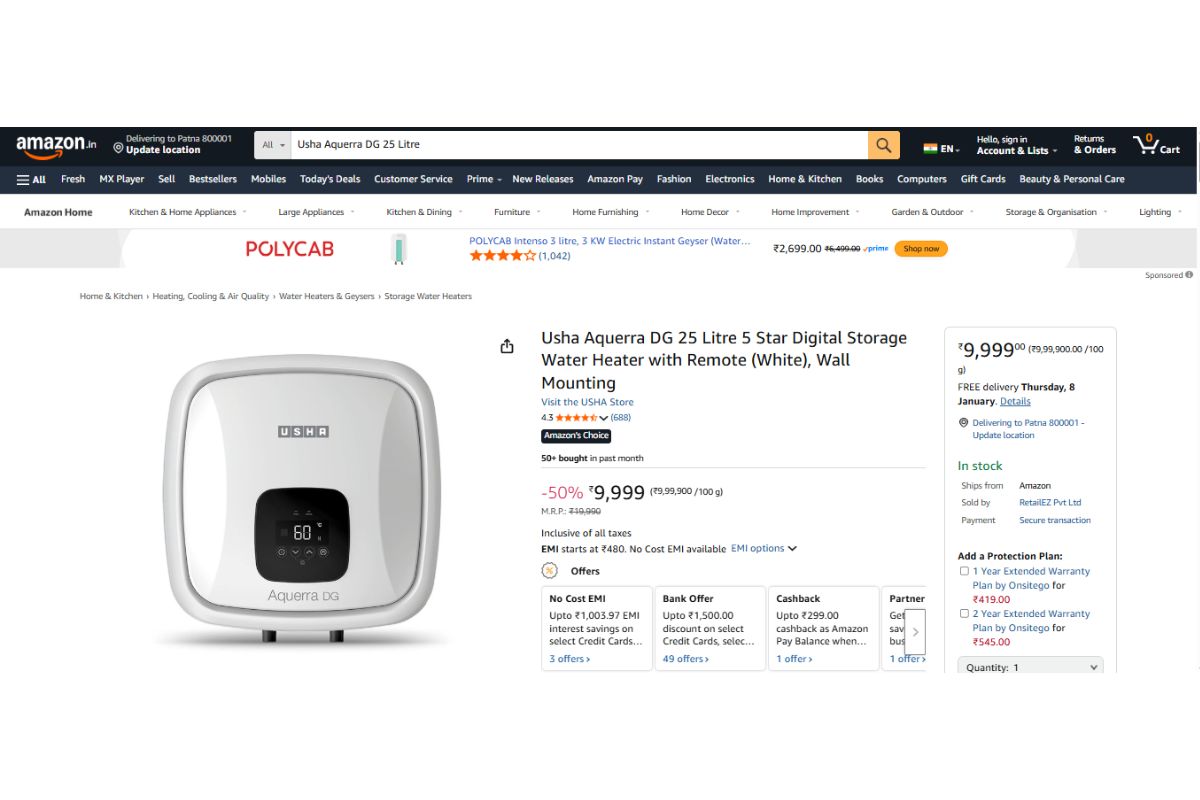Open the All search category dropdown

(x=272, y=145)
